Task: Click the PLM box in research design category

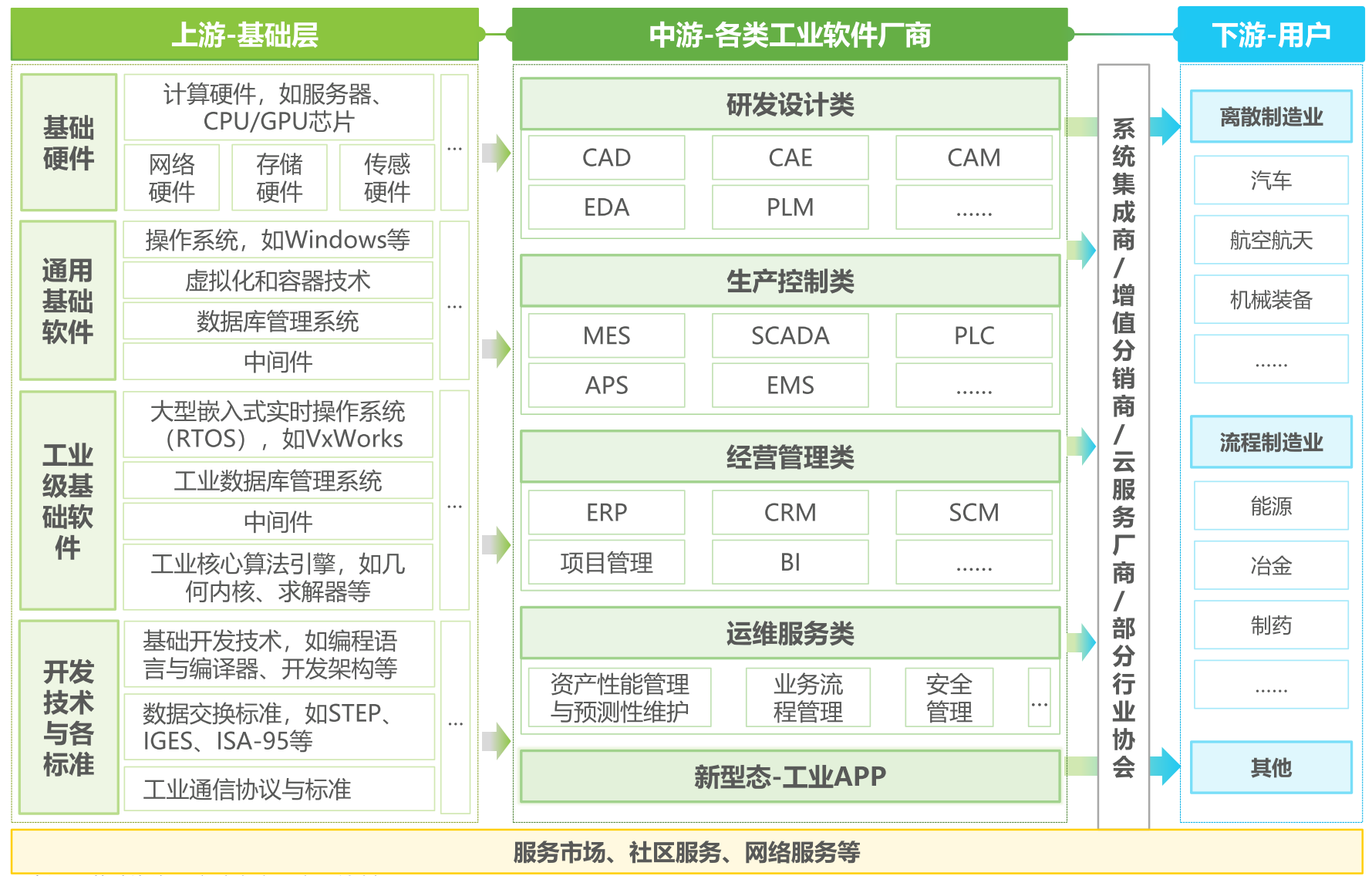Action: point(790,207)
